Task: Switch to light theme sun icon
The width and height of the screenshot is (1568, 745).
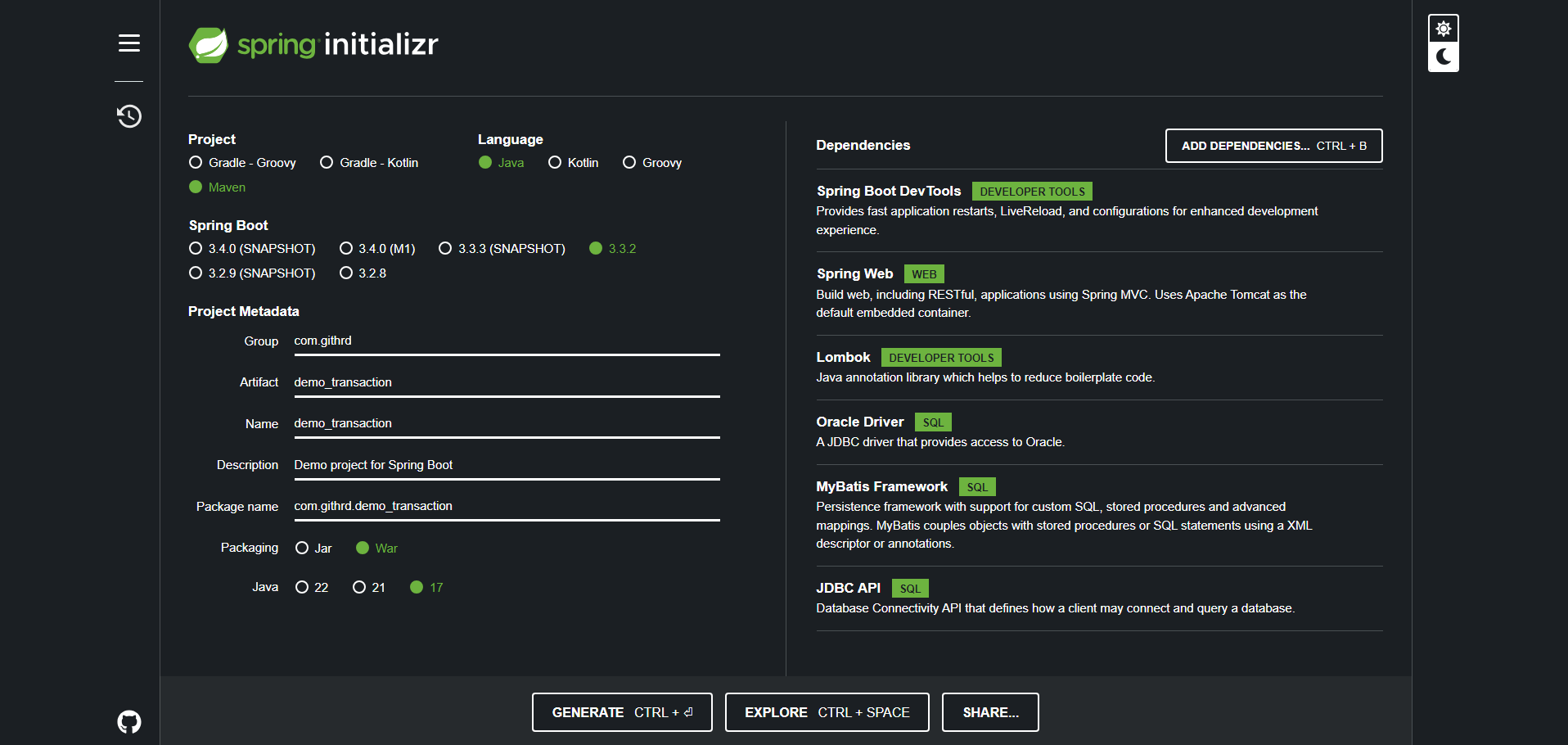Action: (1444, 29)
